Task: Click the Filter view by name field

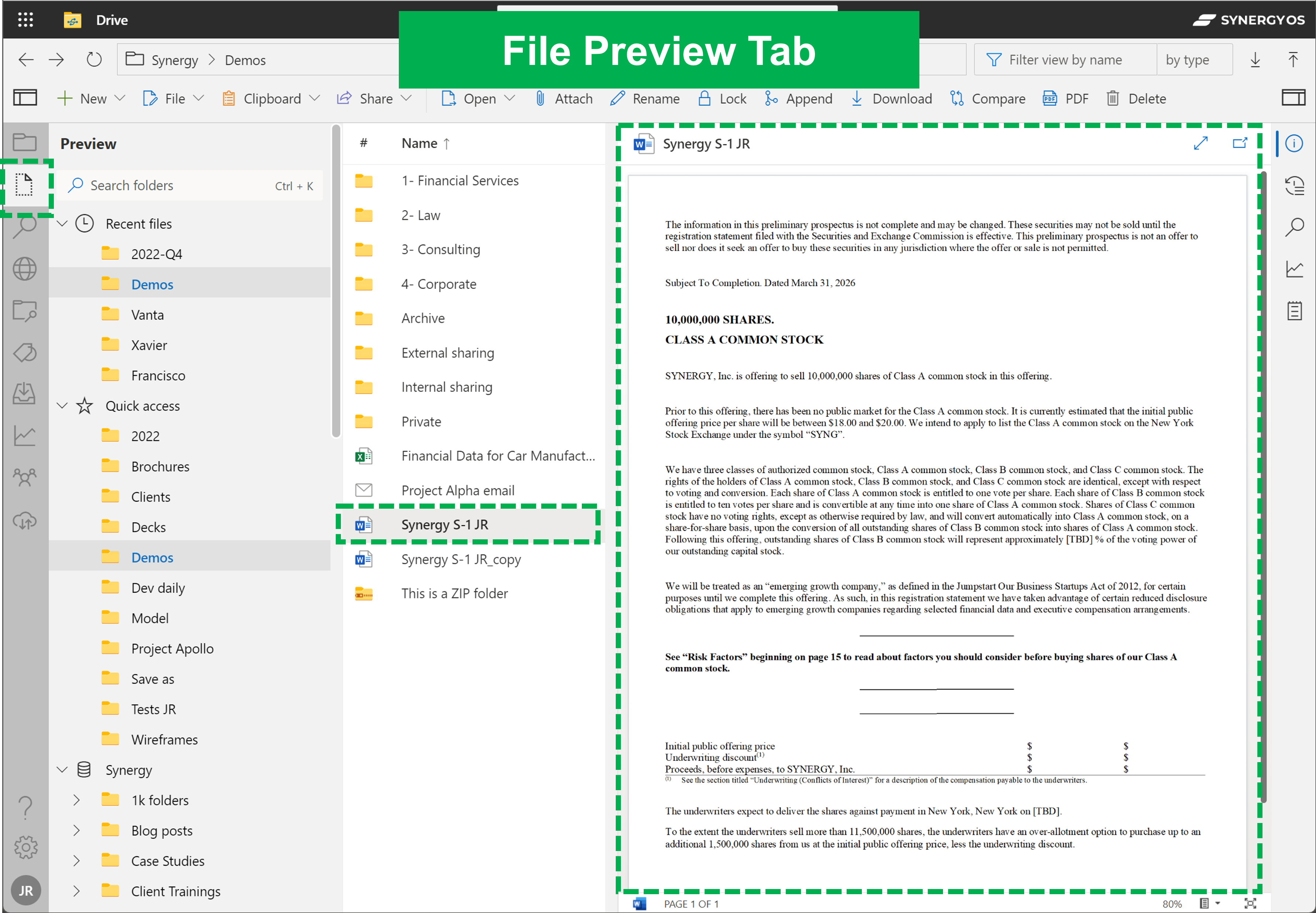Action: pyautogui.click(x=1065, y=59)
